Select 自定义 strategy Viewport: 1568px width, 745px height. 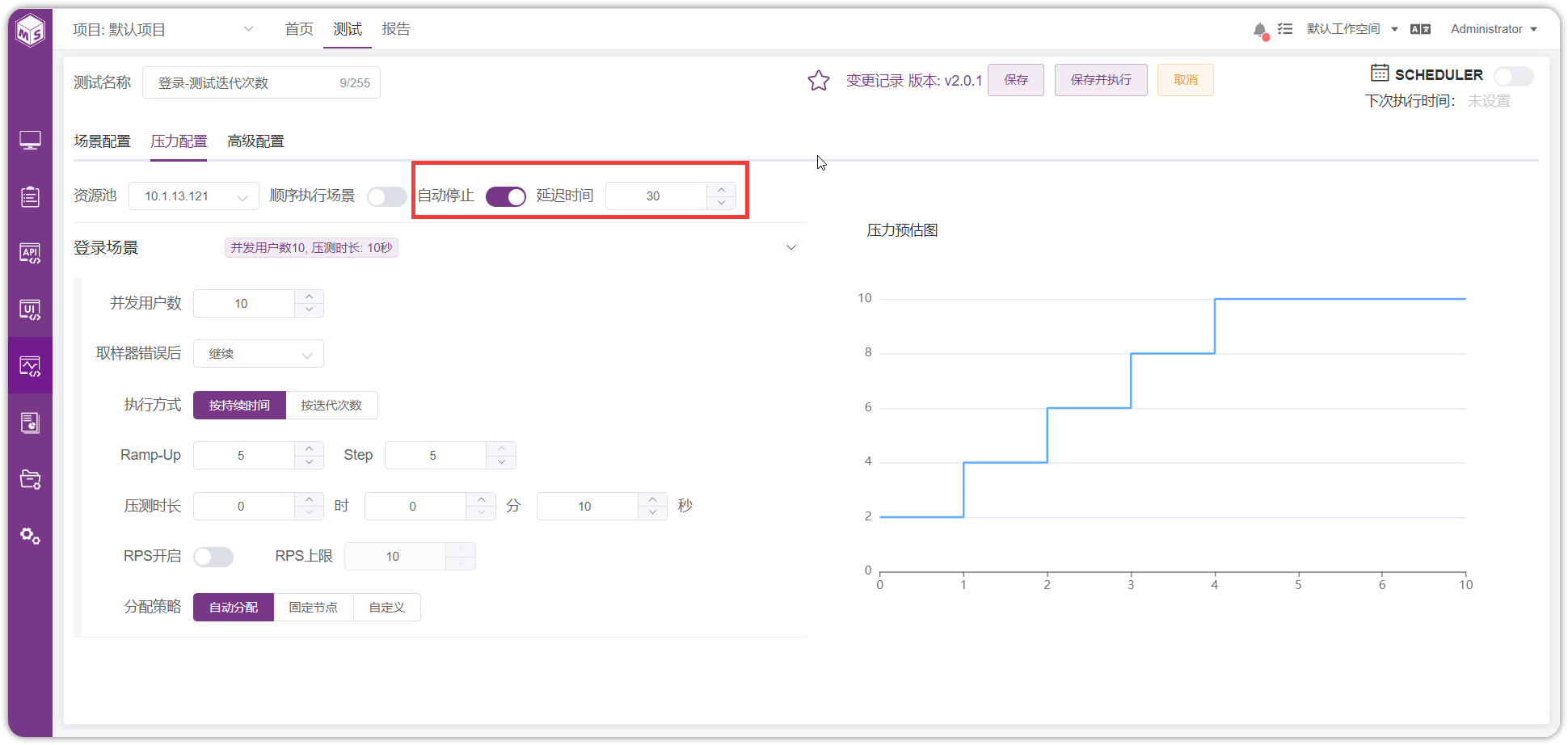click(x=387, y=608)
